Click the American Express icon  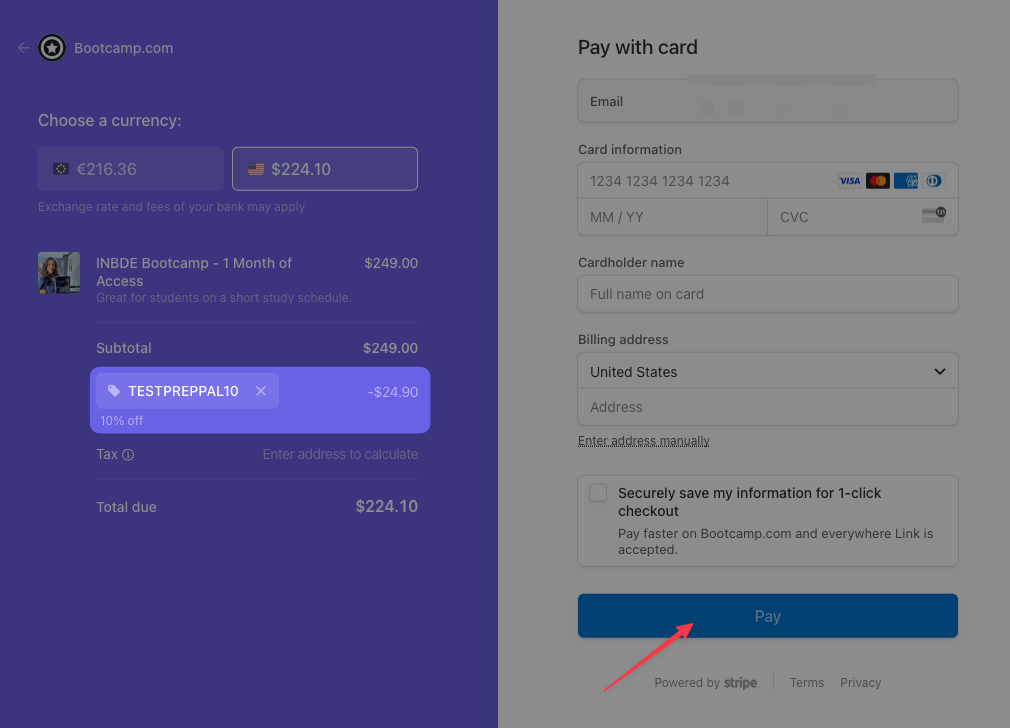pos(906,181)
